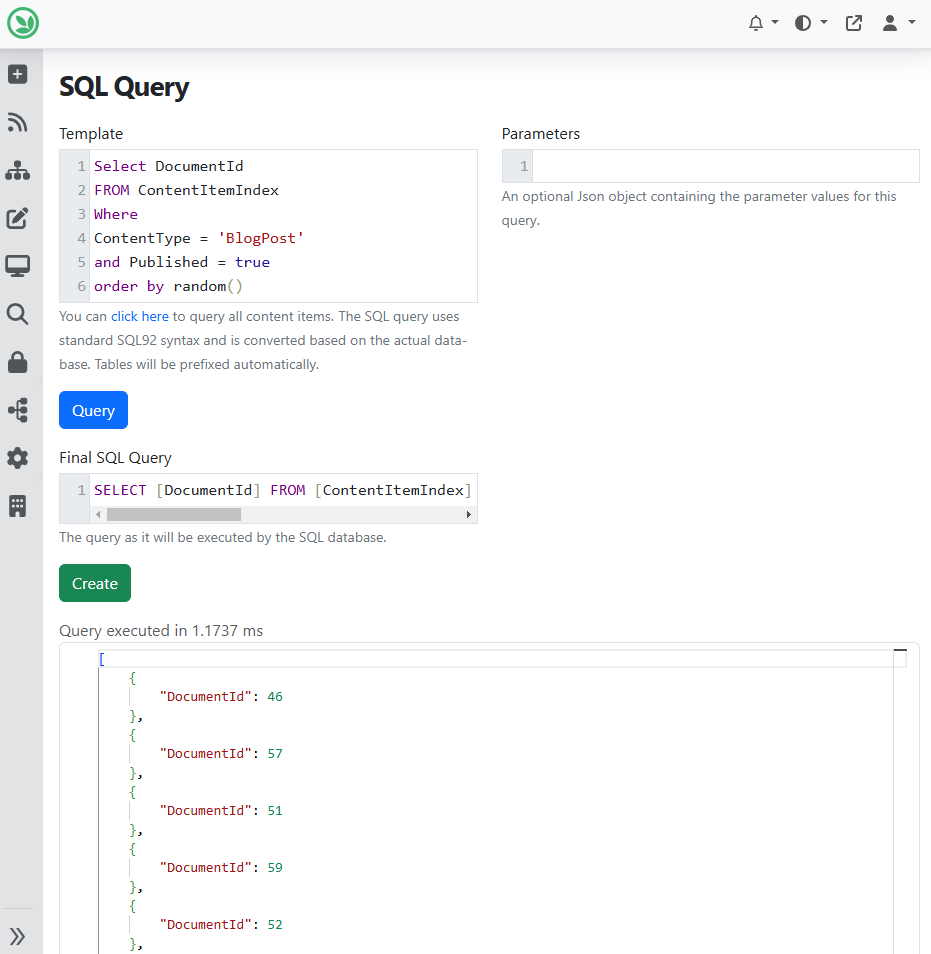Click the 'Query executed in 1.1737 ms' text

pos(161,631)
